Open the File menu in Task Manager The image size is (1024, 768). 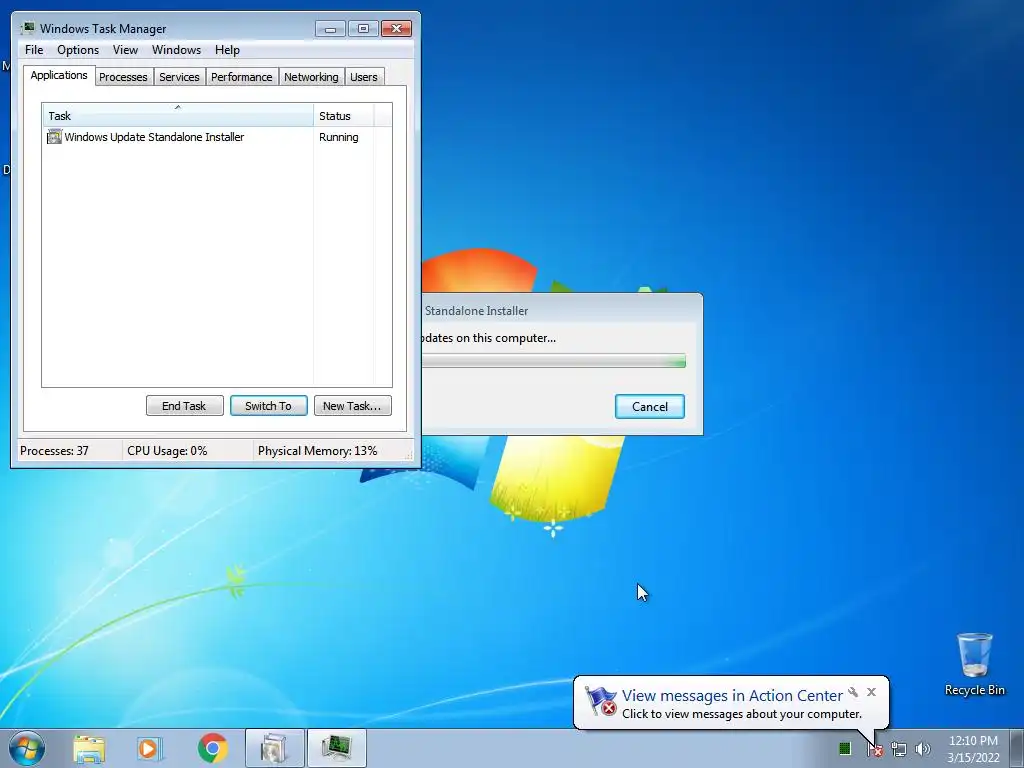34,50
